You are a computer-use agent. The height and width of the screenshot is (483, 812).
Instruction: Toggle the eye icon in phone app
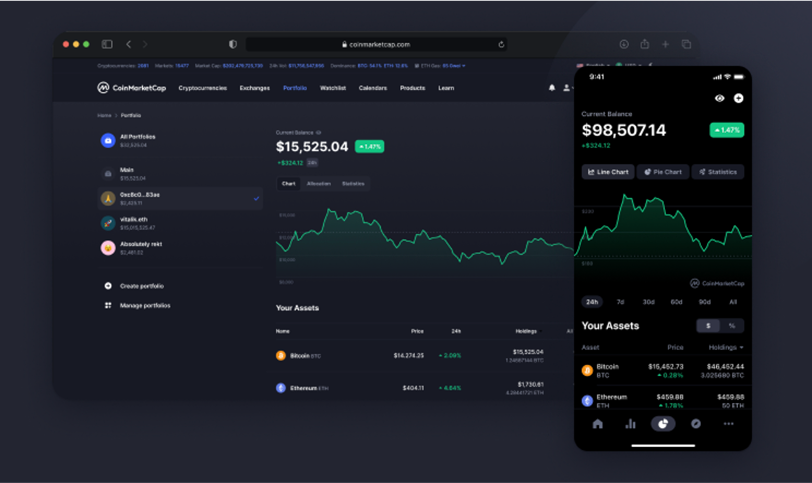click(x=719, y=98)
